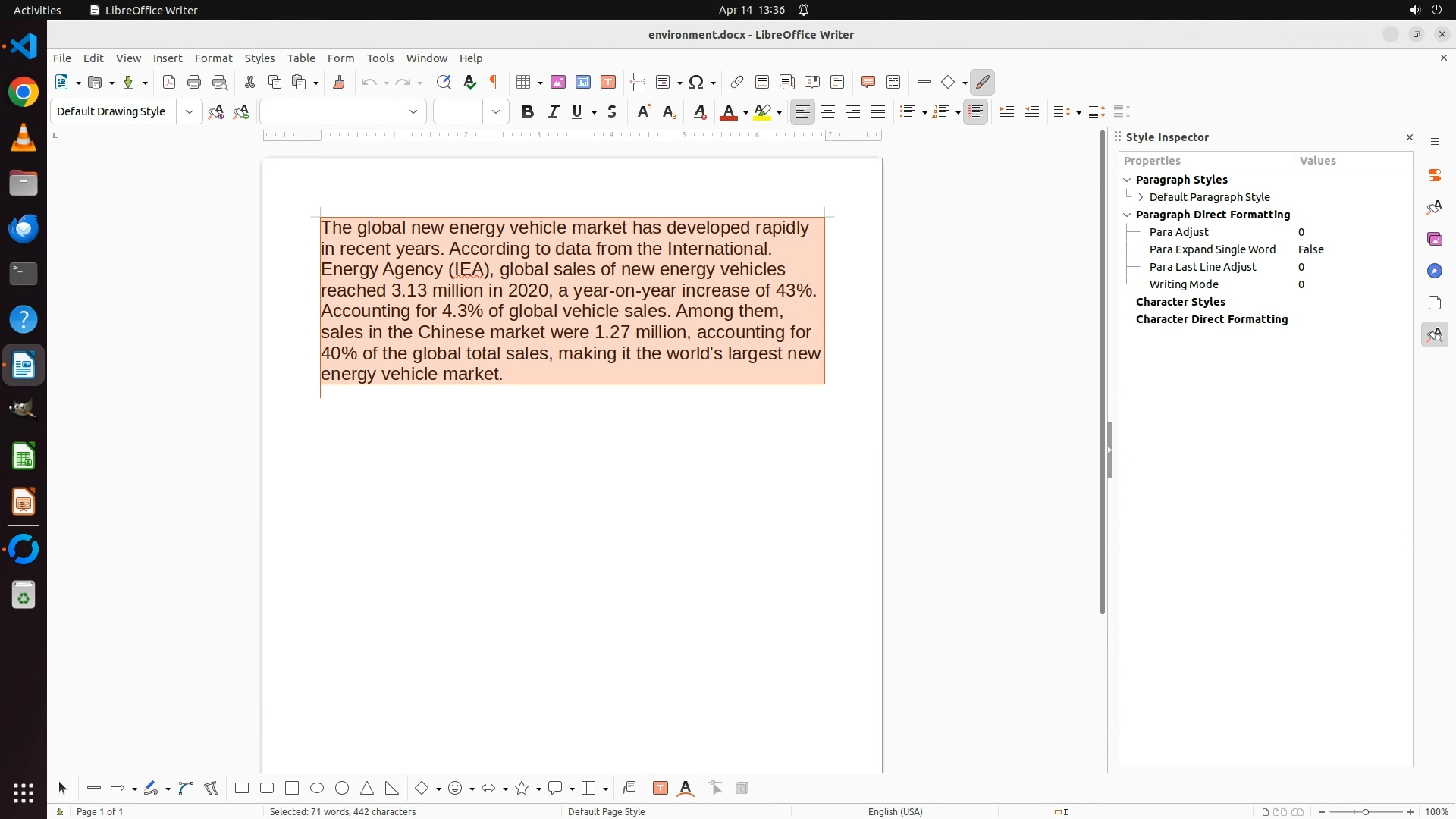
Task: Click Insert Special Character omega icon
Action: pyautogui.click(x=696, y=83)
